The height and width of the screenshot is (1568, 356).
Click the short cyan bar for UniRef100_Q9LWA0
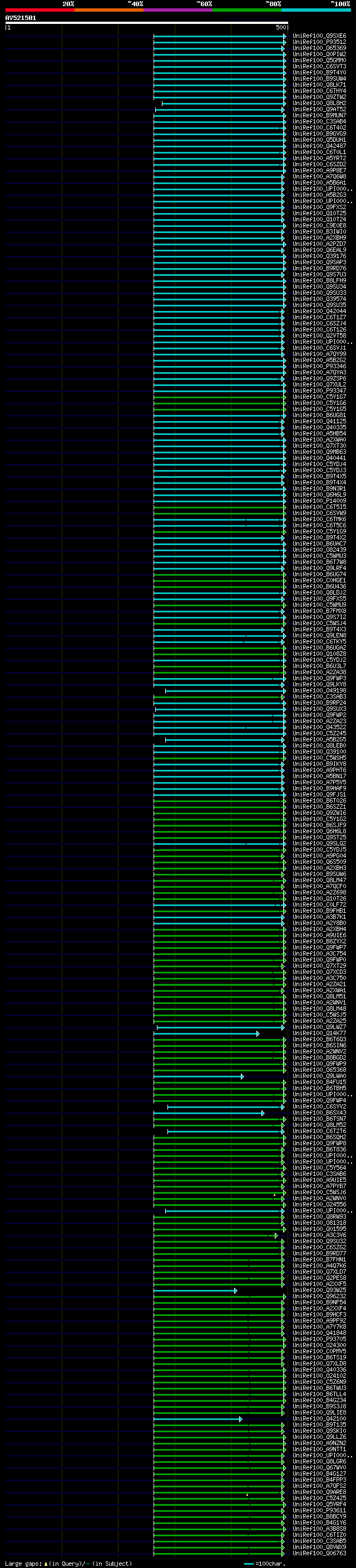[x=199, y=1077]
